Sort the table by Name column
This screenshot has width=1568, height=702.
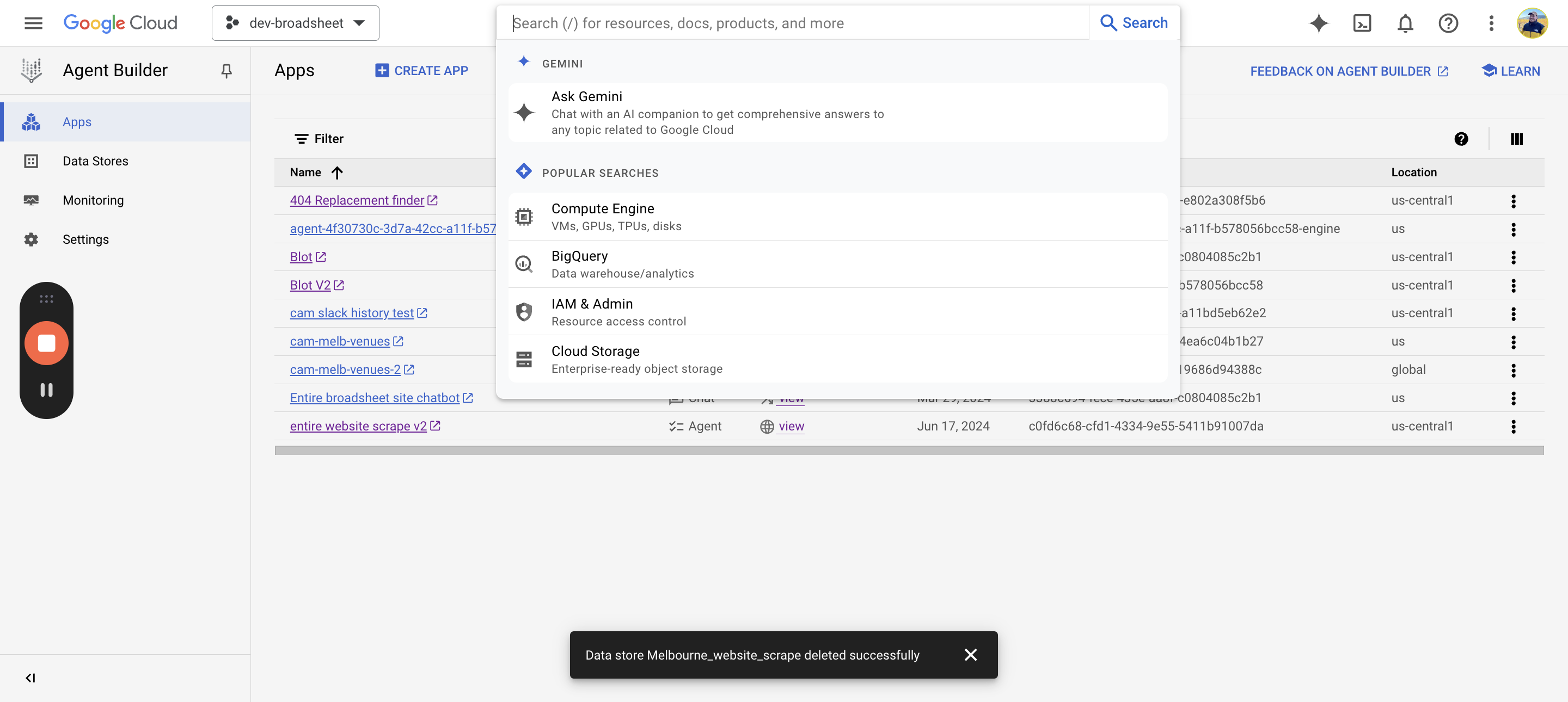pos(316,172)
